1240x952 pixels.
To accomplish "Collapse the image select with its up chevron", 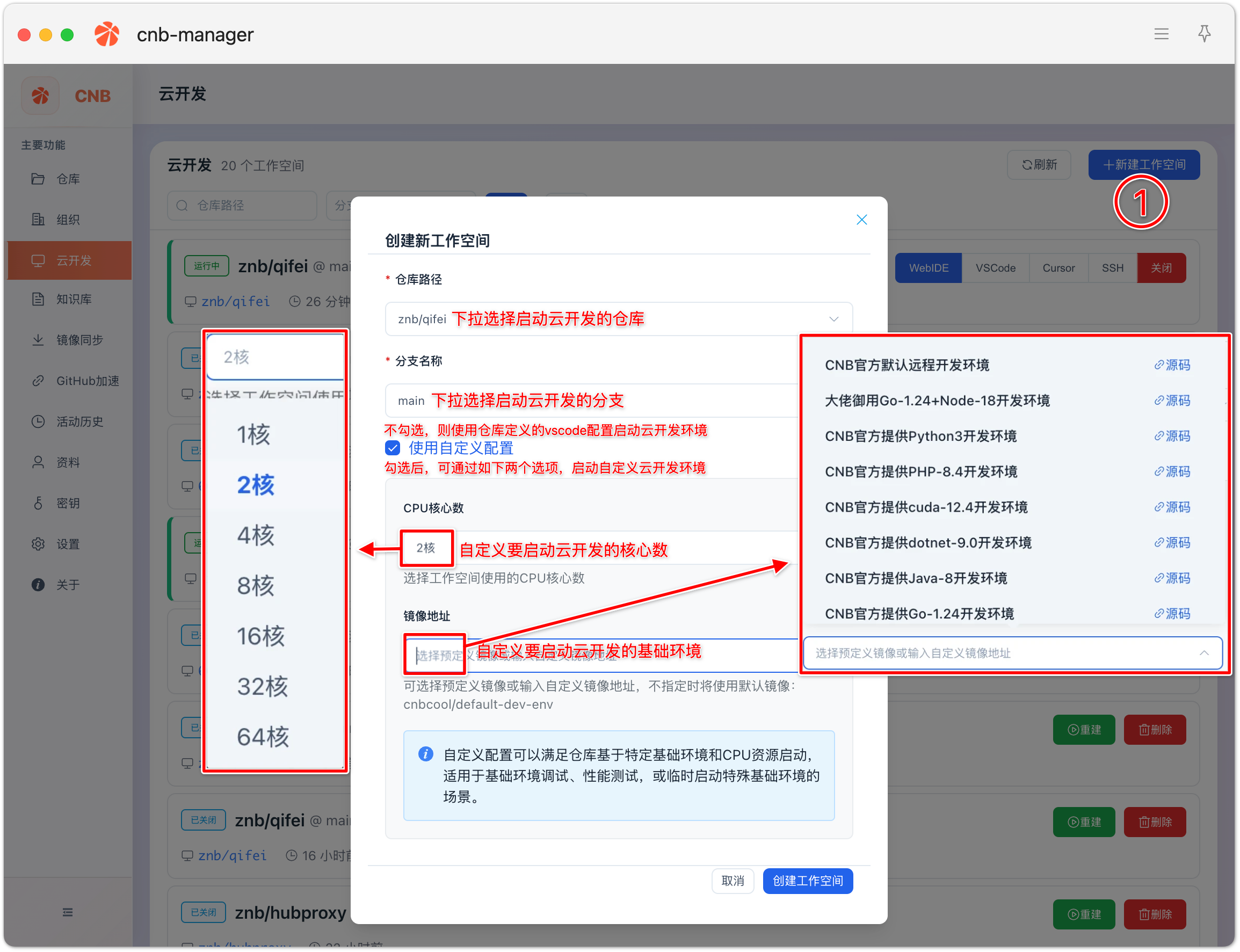I will tap(1205, 653).
